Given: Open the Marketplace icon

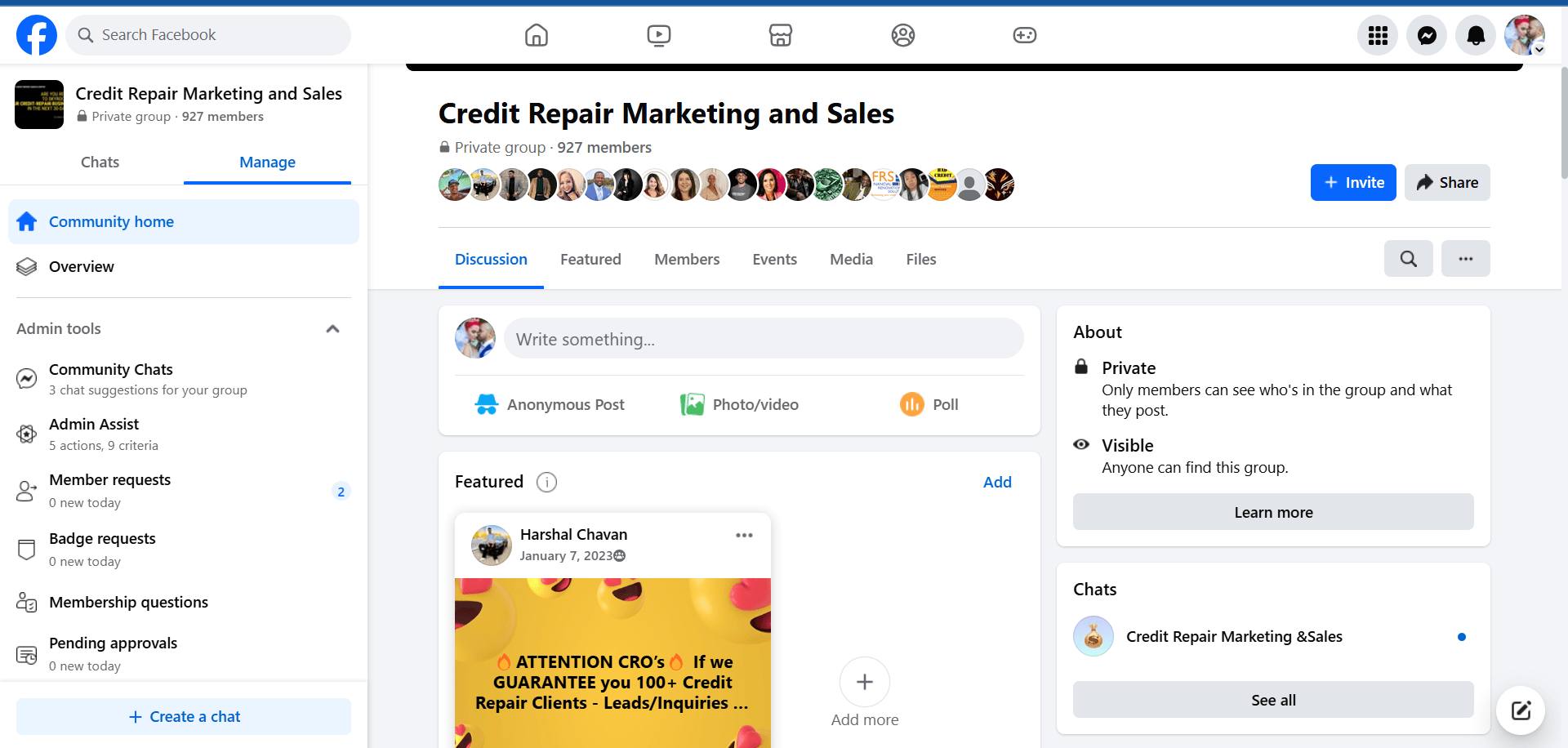Looking at the screenshot, I should tap(781, 35).
